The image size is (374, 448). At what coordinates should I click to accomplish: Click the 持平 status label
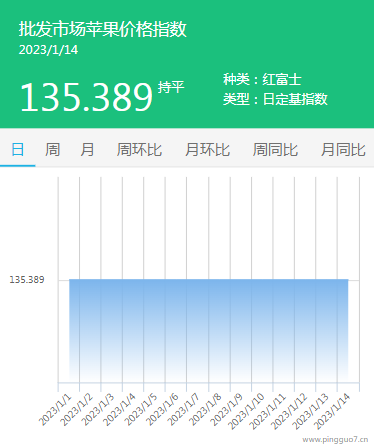[171, 87]
